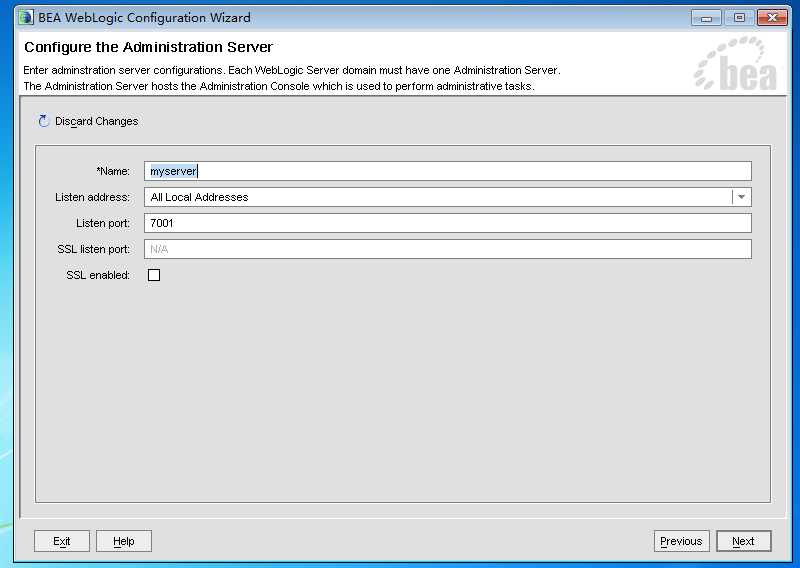Minimize the Configuration Wizard window

click(706, 18)
